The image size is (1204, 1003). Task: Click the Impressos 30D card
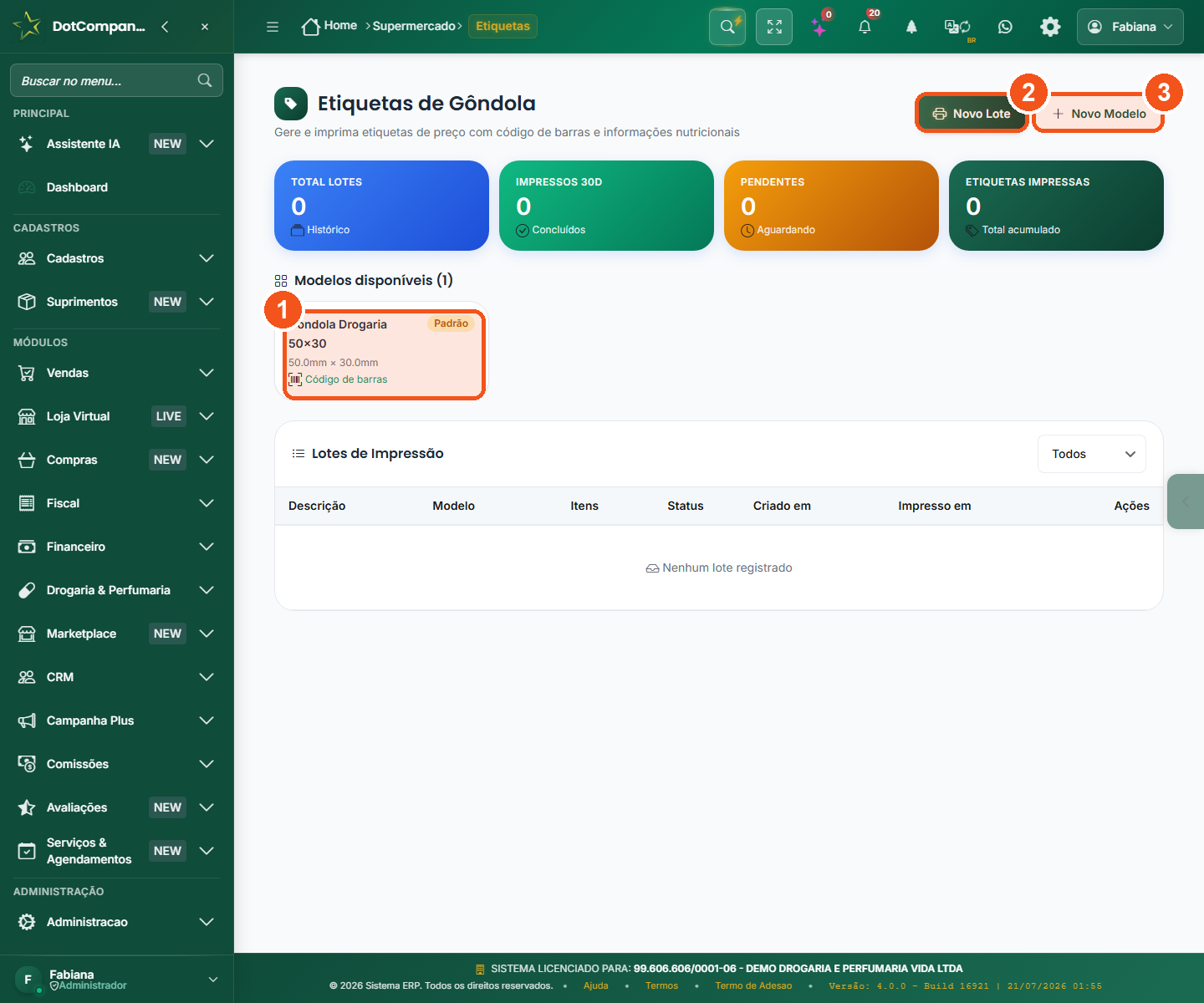[606, 206]
